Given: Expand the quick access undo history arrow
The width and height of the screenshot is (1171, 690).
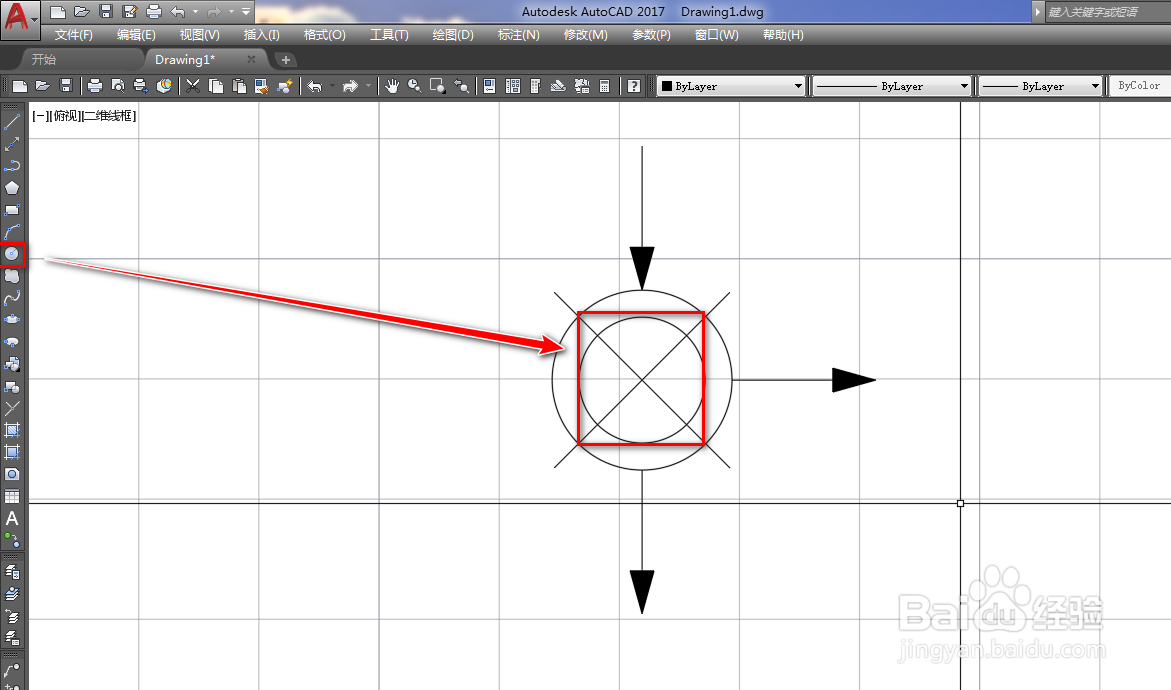Looking at the screenshot, I should (x=196, y=11).
